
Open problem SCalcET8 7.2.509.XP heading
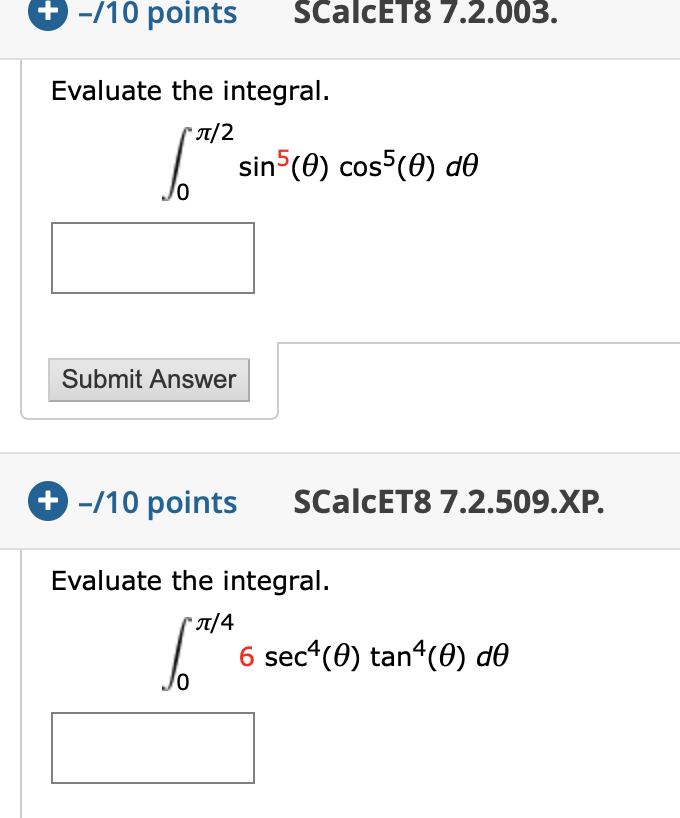tap(448, 502)
